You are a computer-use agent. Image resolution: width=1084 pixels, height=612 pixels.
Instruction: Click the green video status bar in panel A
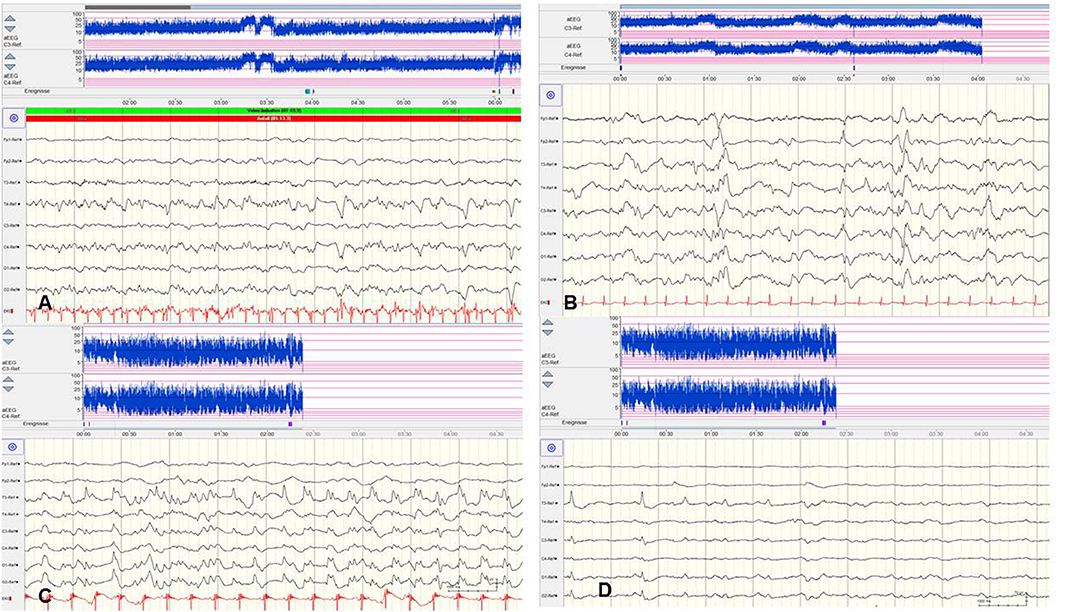273,111
